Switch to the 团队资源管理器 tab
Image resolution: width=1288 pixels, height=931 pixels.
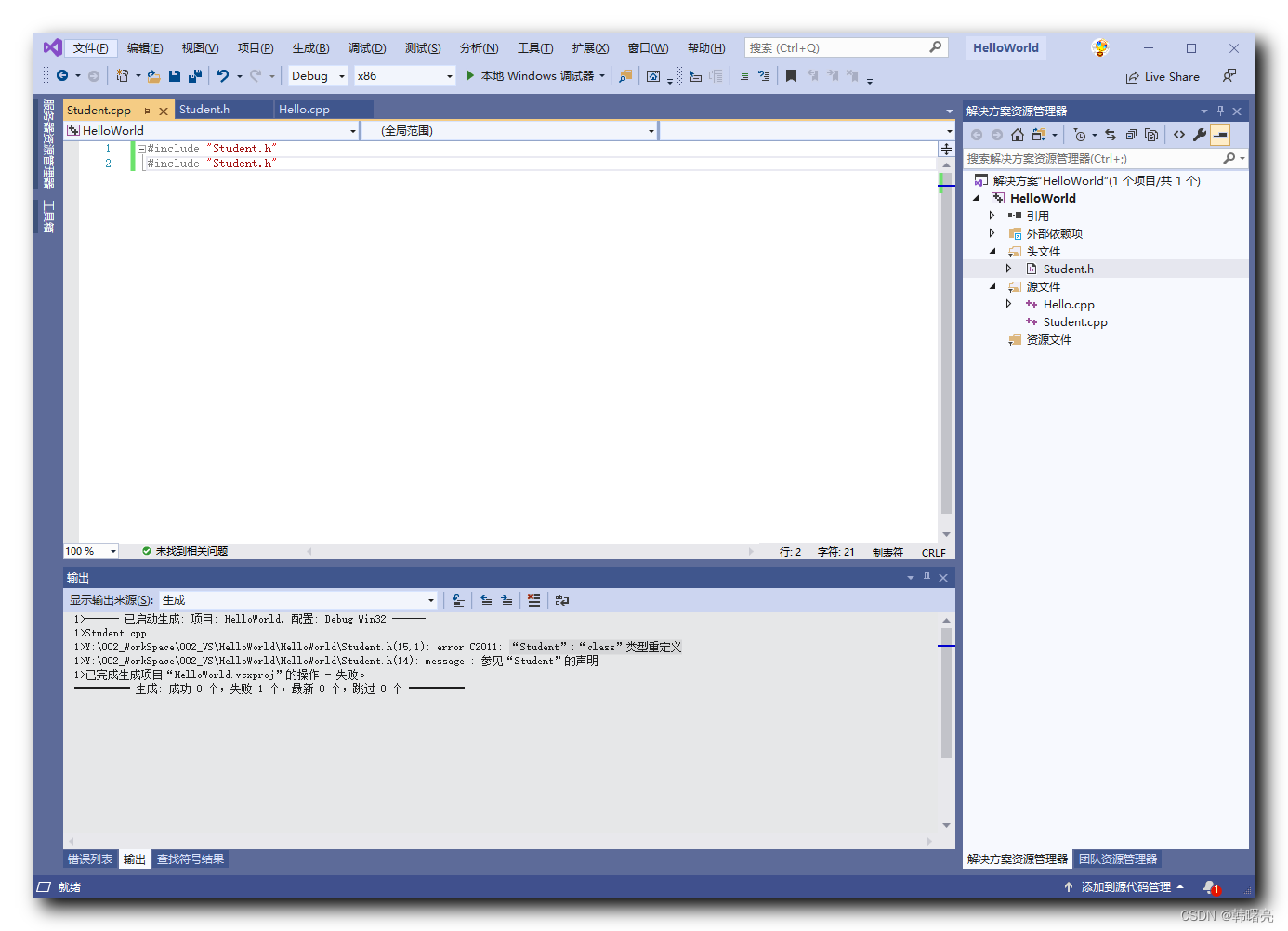pos(1118,859)
